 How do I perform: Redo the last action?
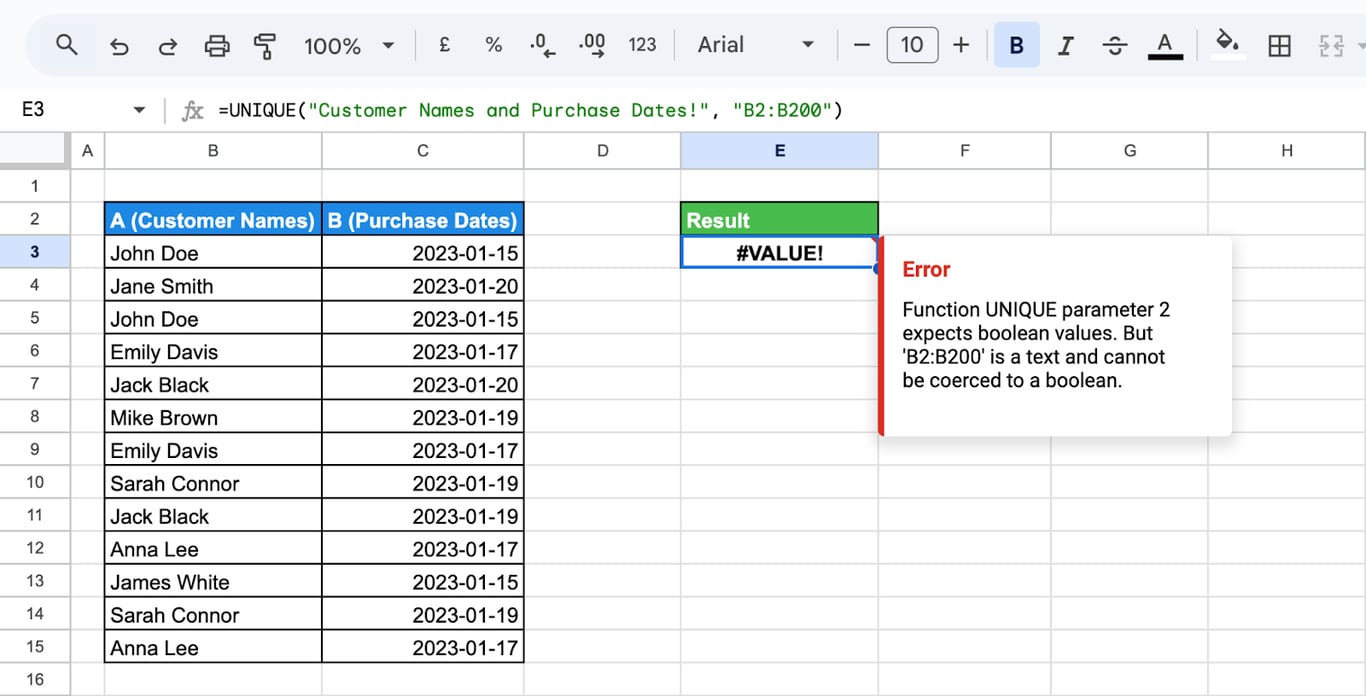[x=168, y=46]
